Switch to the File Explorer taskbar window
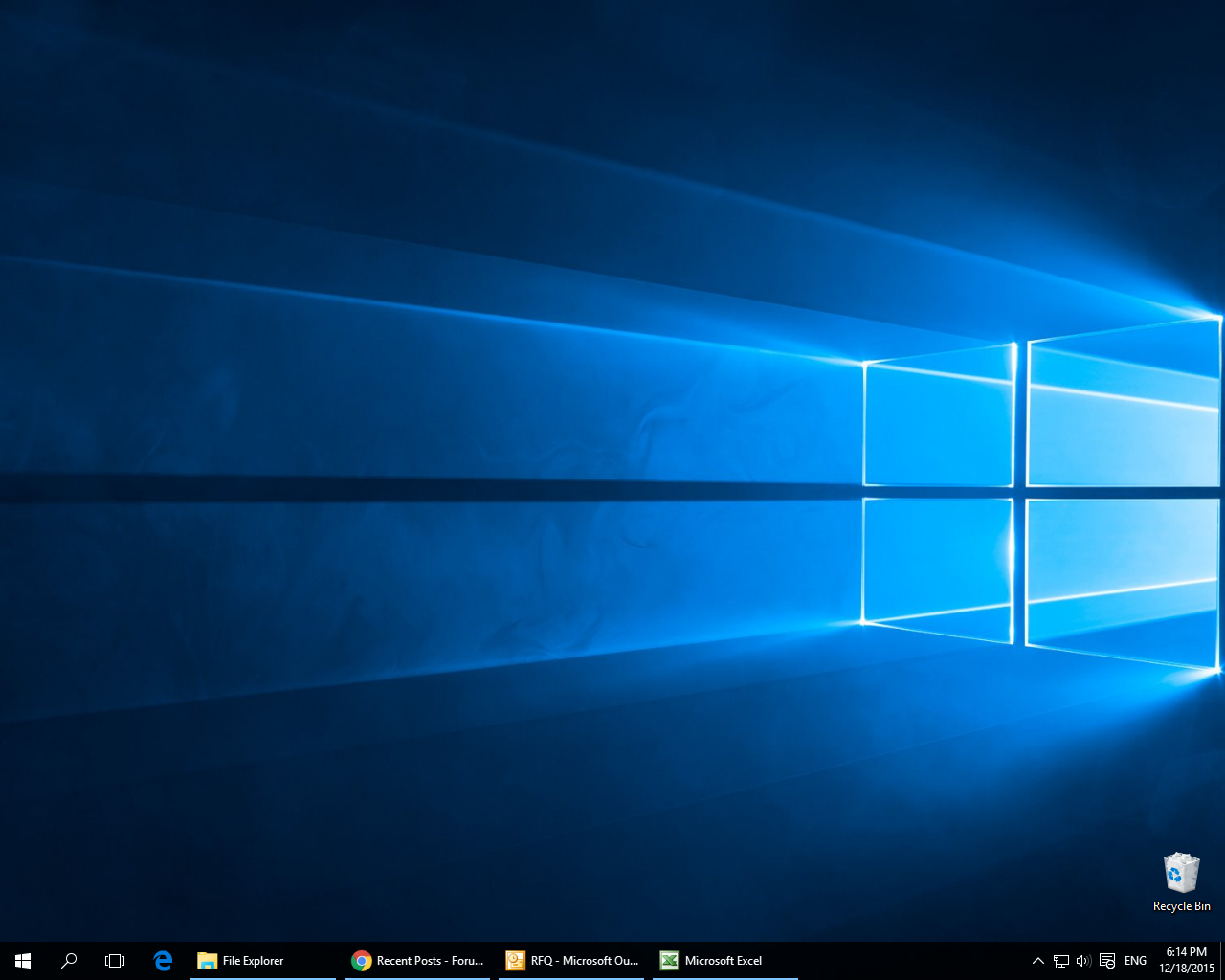This screenshot has width=1225, height=980. pos(262,960)
